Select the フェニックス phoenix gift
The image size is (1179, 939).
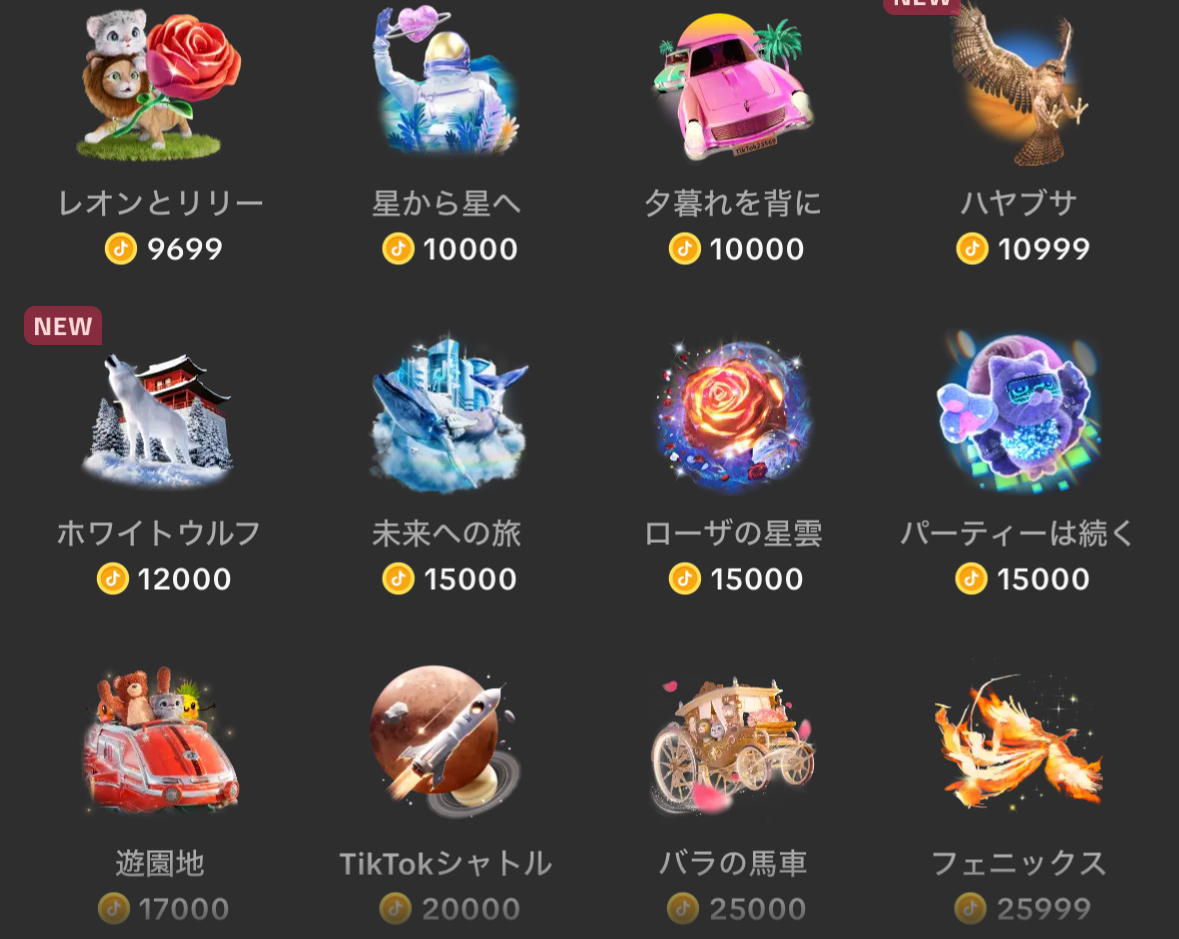pos(1019,741)
